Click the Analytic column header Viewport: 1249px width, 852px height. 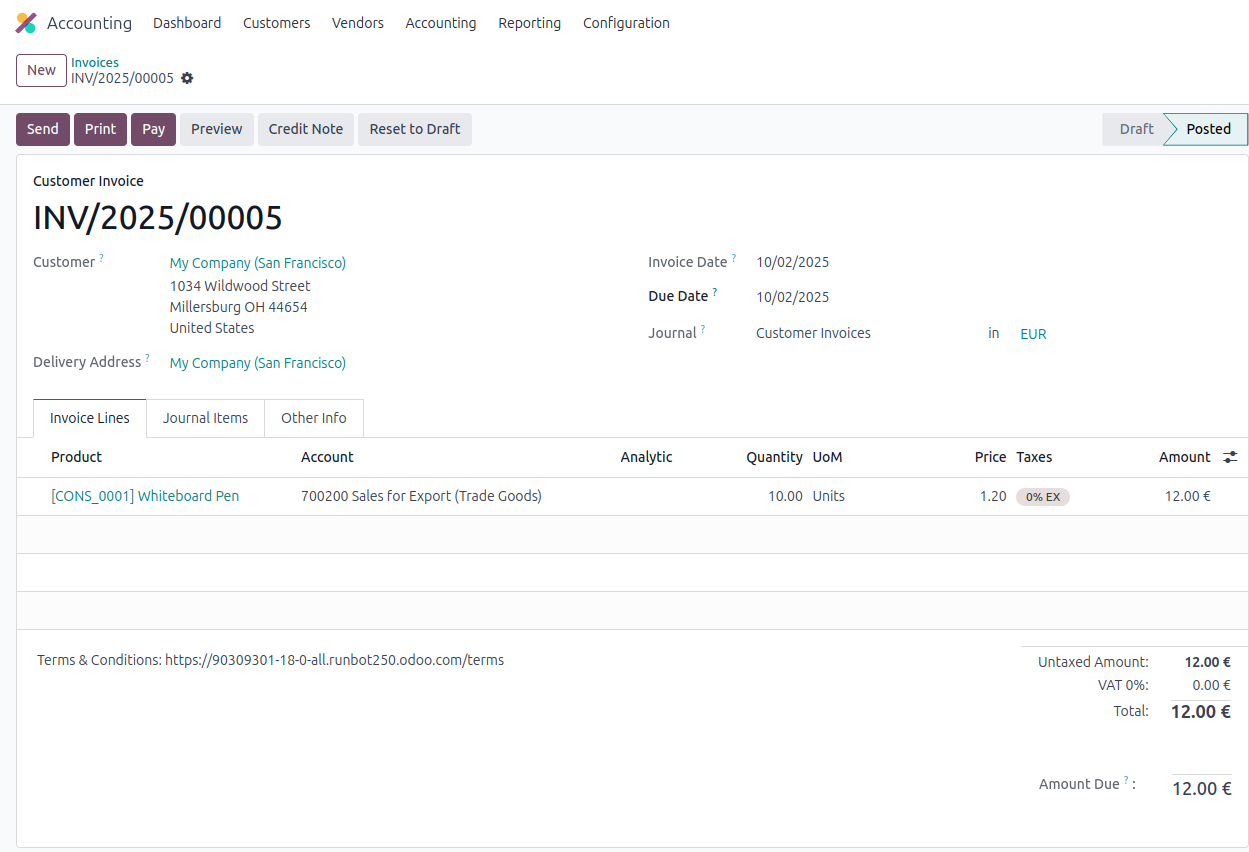pos(646,457)
